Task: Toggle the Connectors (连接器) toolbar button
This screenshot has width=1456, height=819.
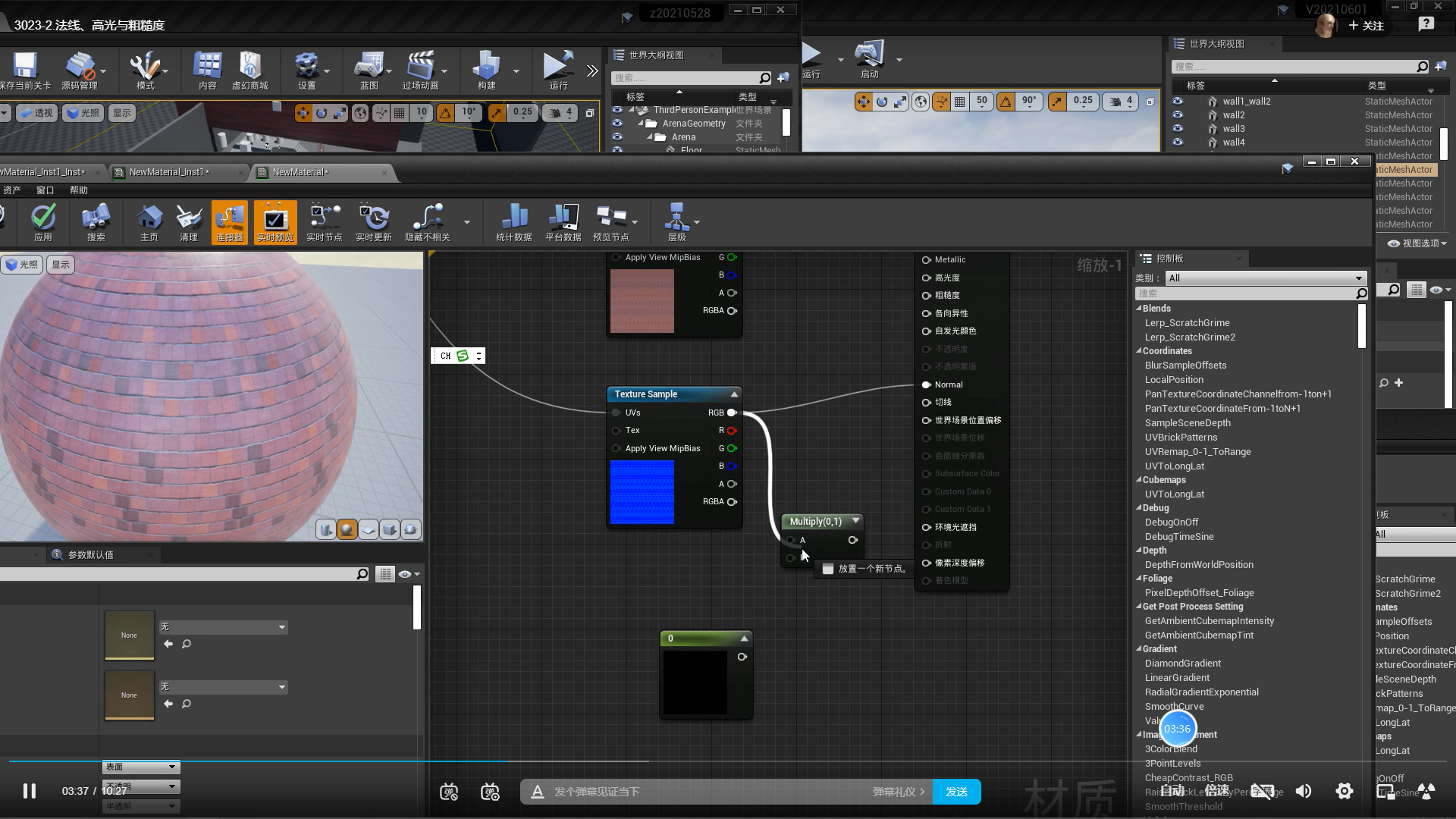Action: tap(230, 222)
